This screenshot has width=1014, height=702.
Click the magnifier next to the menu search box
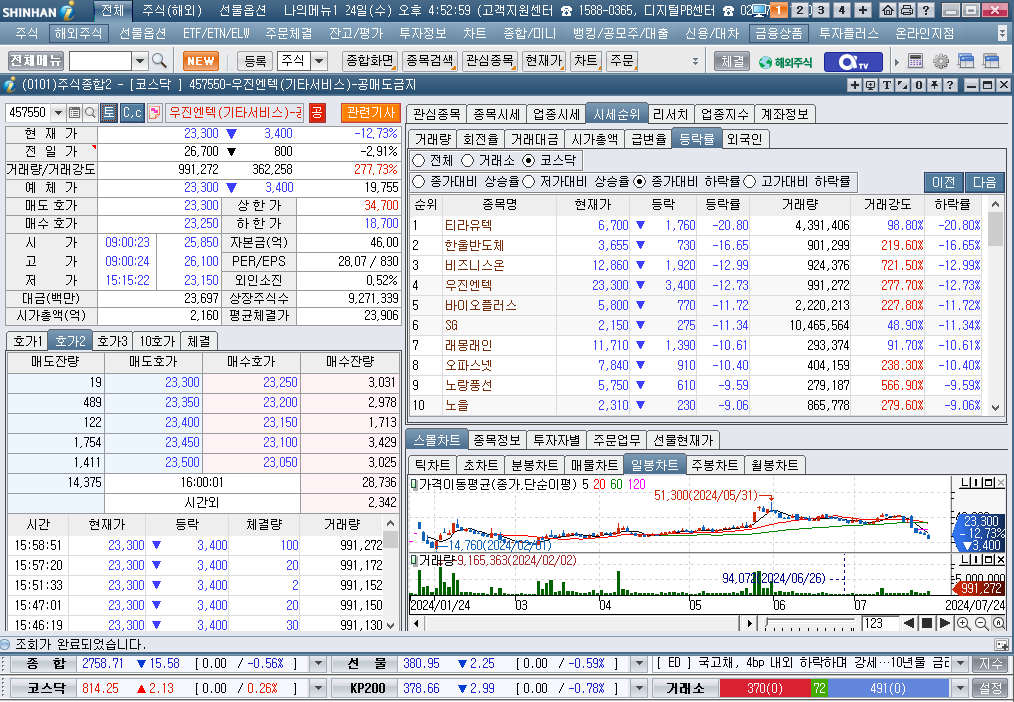159,61
